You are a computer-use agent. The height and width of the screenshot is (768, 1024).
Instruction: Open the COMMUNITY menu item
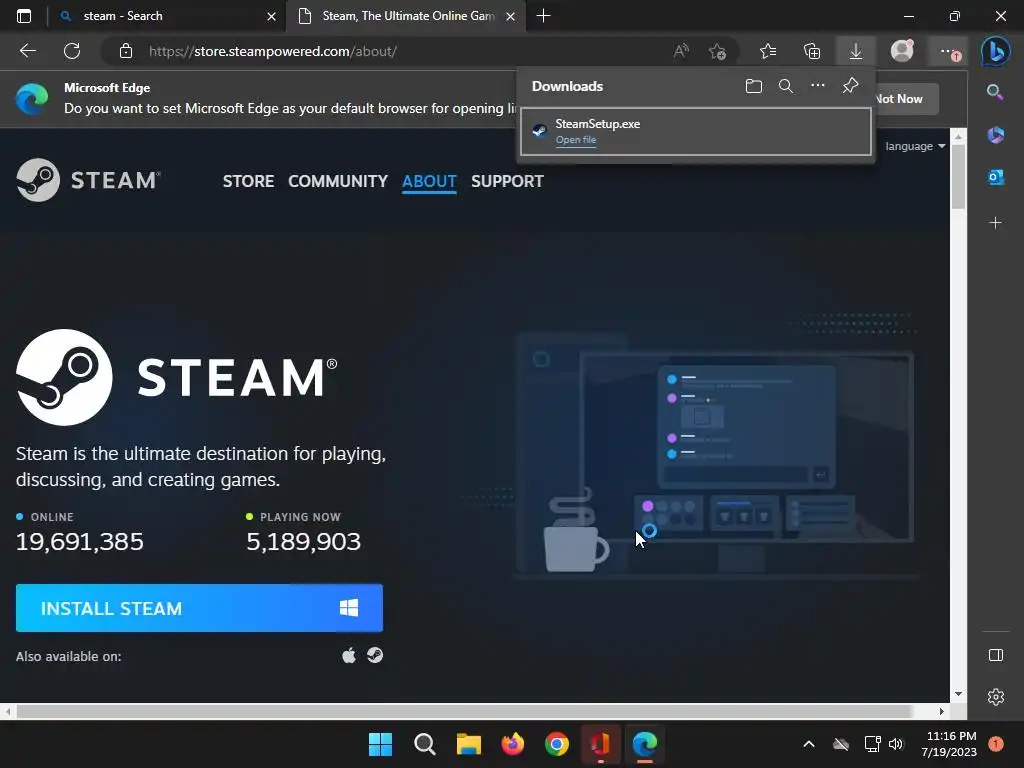pyautogui.click(x=338, y=181)
